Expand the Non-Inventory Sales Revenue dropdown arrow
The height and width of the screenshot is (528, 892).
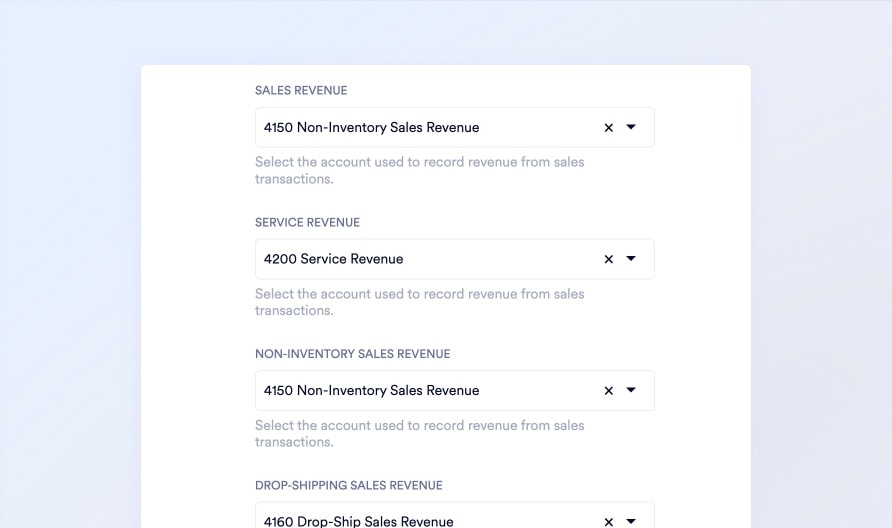(631, 390)
